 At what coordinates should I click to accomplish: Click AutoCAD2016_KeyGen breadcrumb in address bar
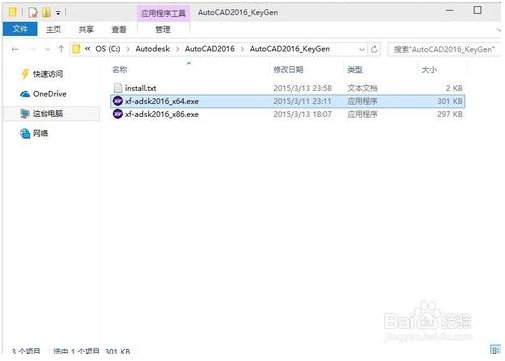tap(290, 49)
